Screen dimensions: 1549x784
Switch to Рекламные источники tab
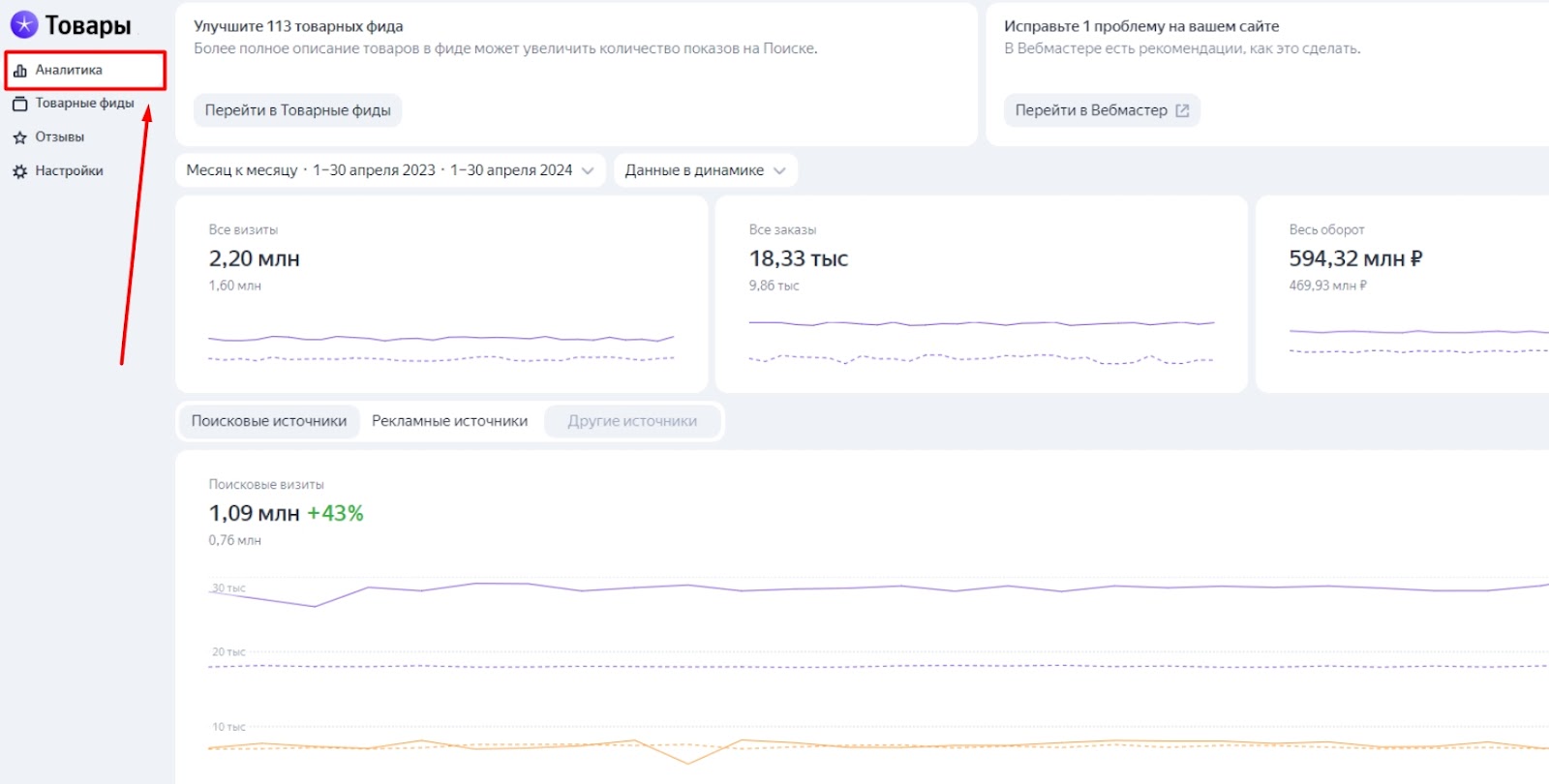[449, 421]
